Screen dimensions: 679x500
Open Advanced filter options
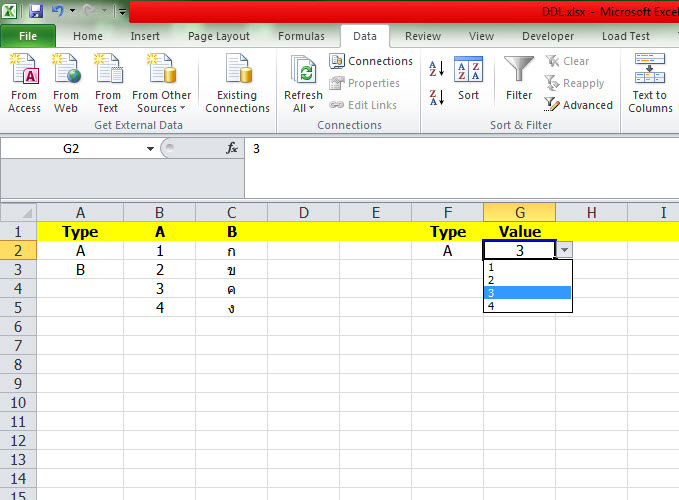(579, 105)
